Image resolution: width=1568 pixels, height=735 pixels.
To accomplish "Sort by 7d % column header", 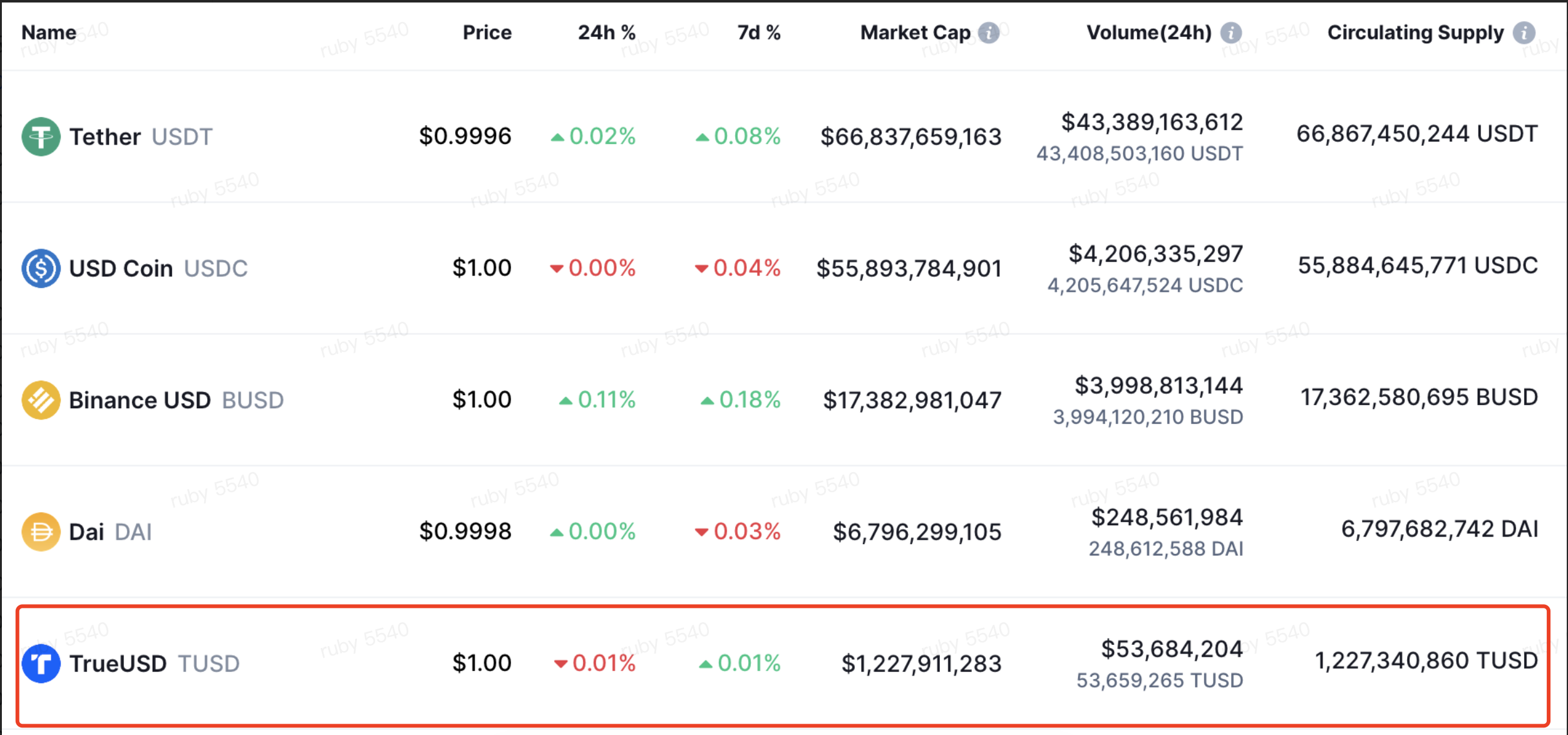I will click(x=758, y=33).
